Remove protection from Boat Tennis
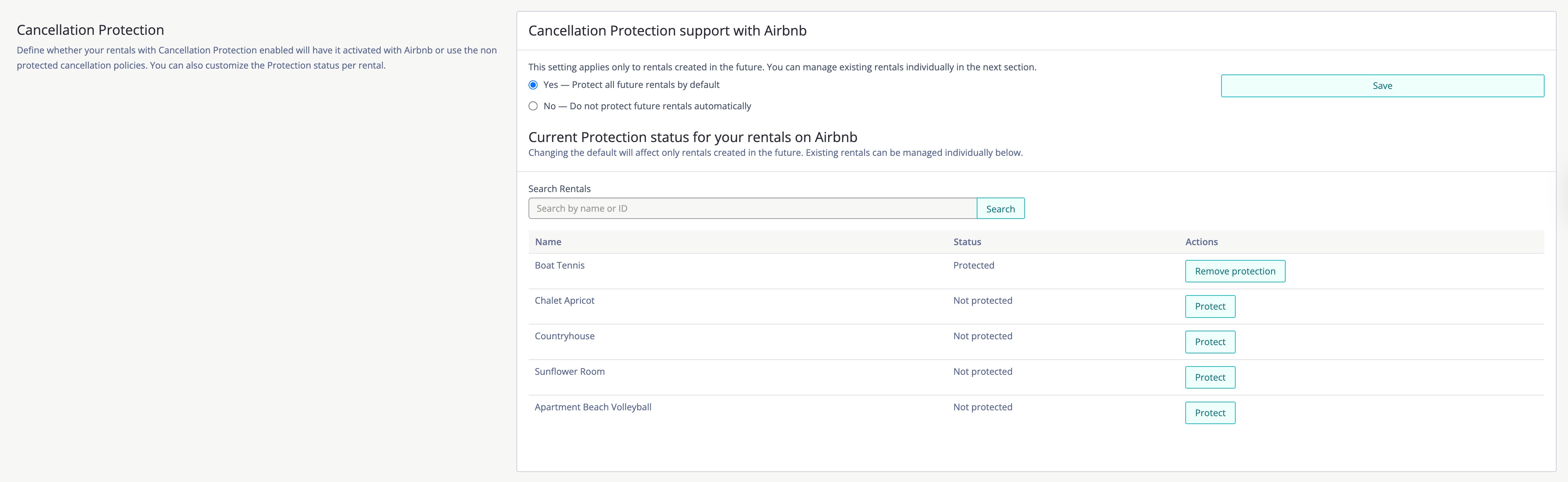Image resolution: width=1568 pixels, height=482 pixels. pos(1234,271)
